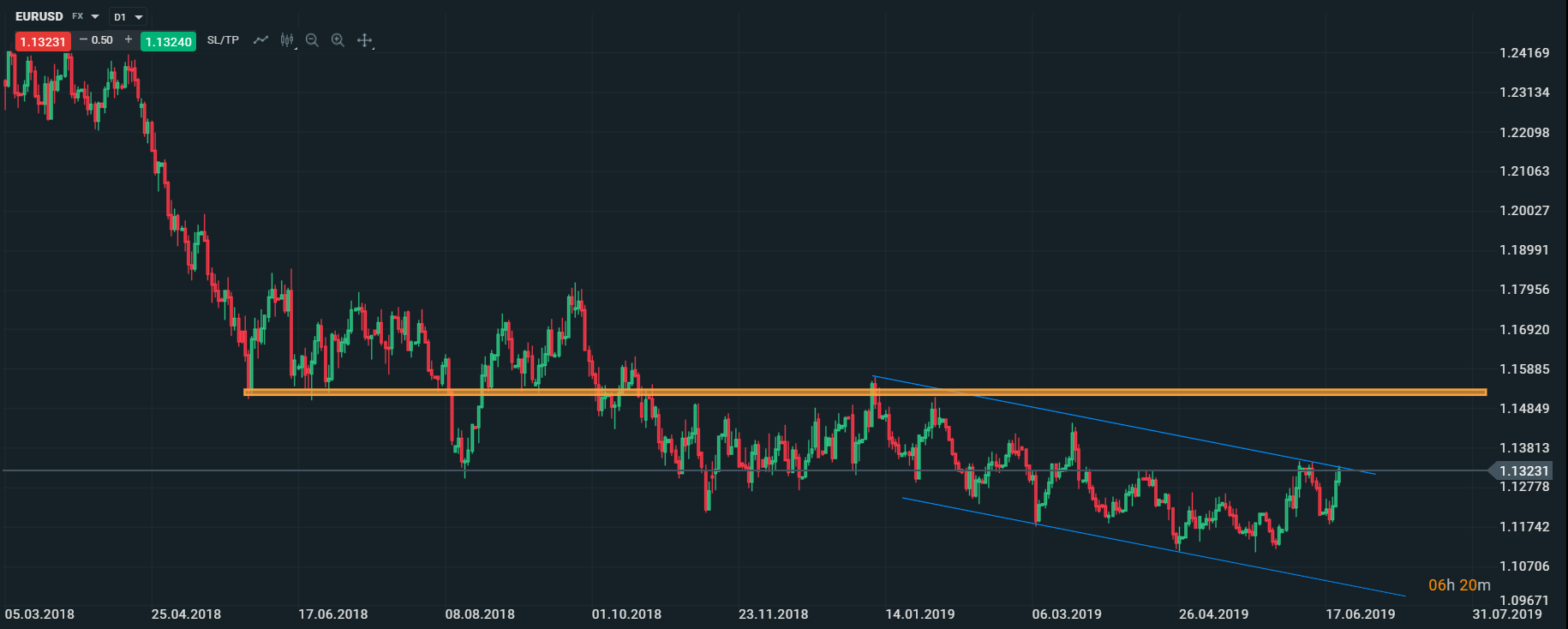Click the 0.50 volume input field

103,40
